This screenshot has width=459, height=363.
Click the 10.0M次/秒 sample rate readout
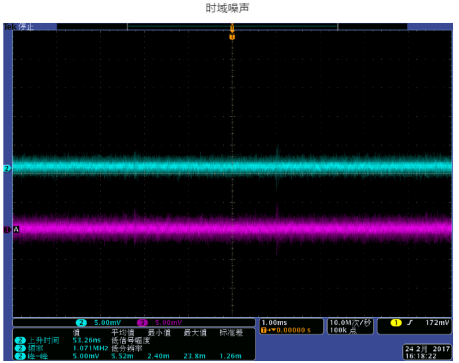[x=350, y=322]
